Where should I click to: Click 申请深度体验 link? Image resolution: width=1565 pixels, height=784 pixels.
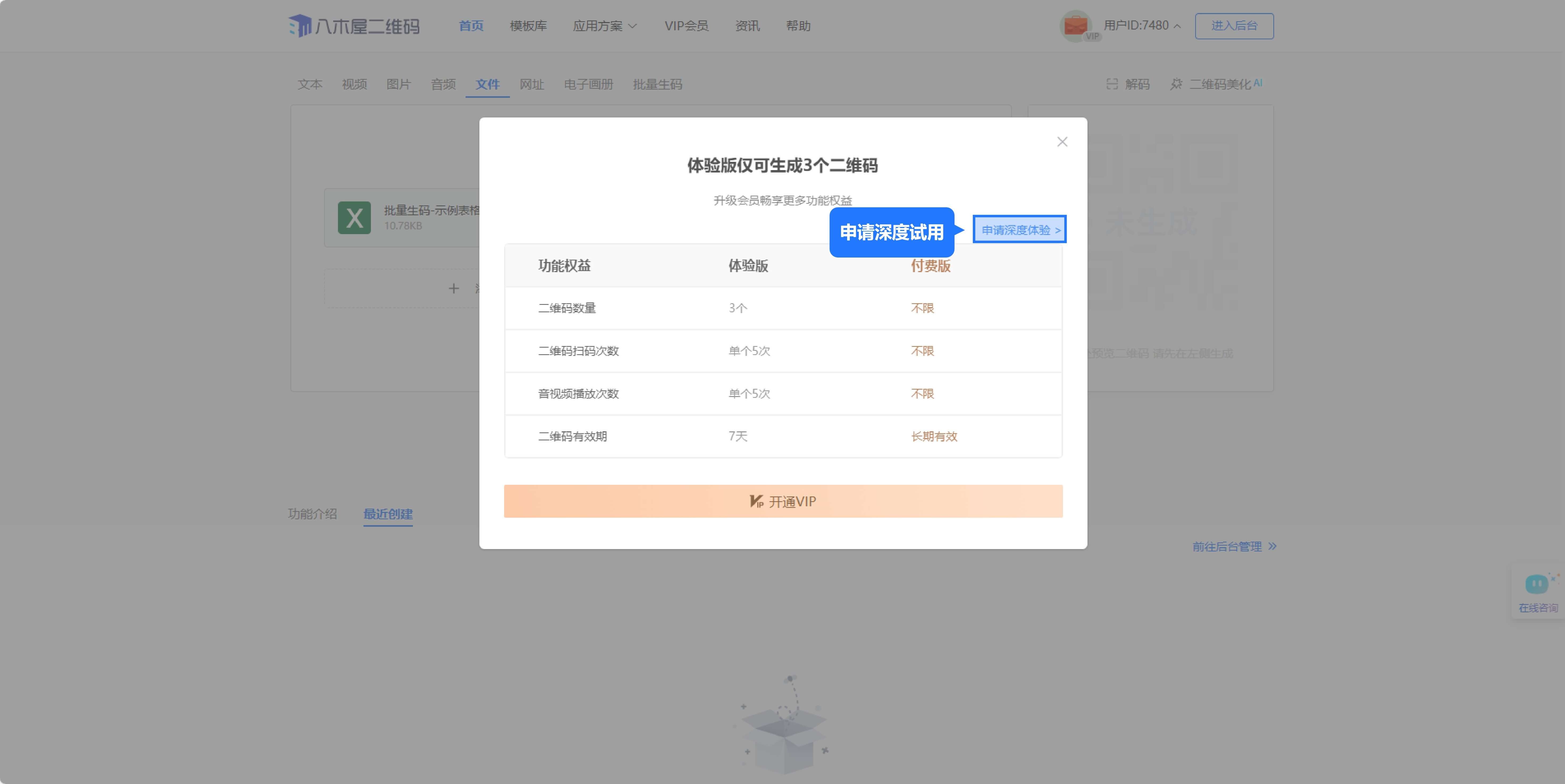click(x=1019, y=230)
